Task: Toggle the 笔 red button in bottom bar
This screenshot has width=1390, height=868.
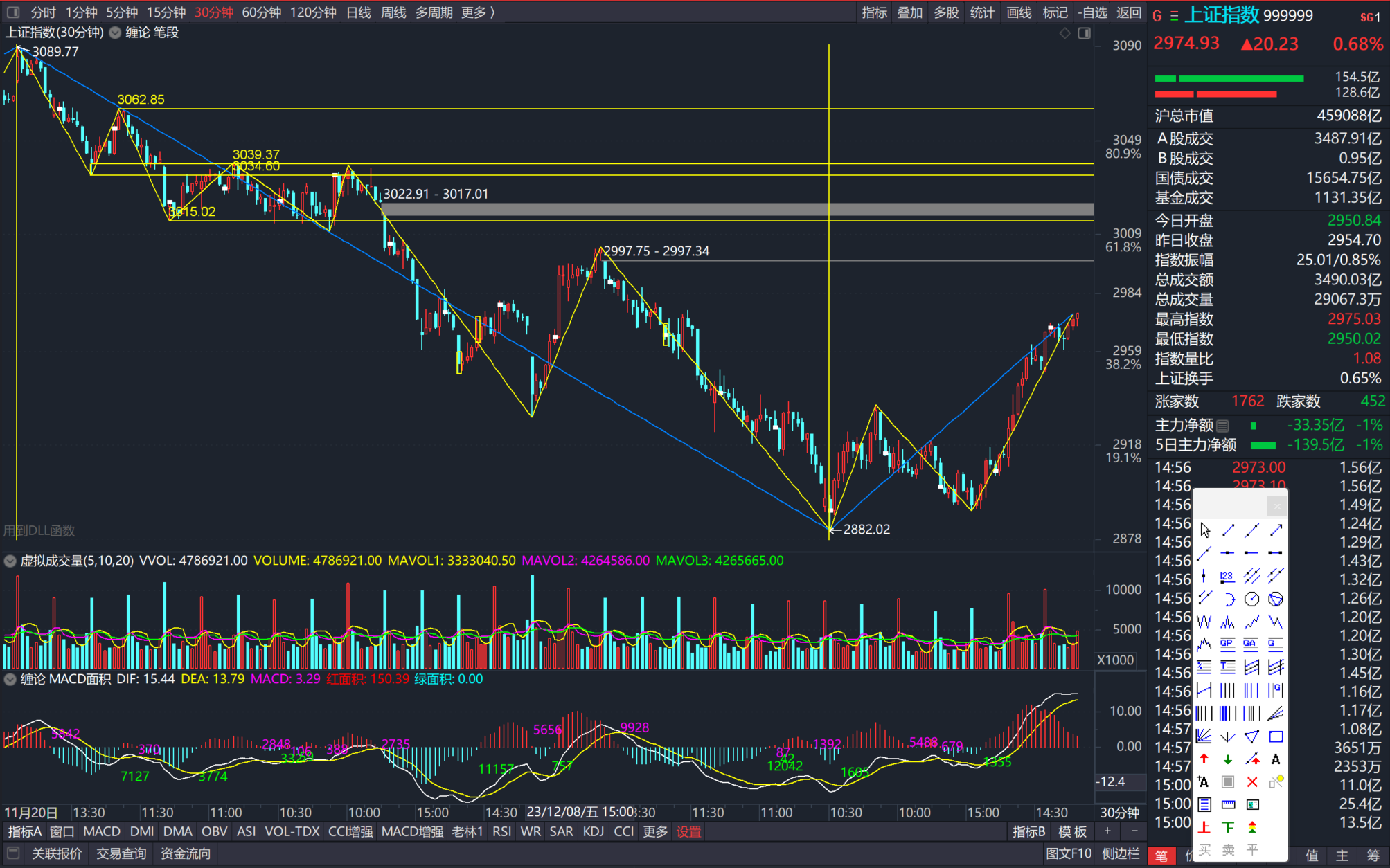Action: 1161,856
